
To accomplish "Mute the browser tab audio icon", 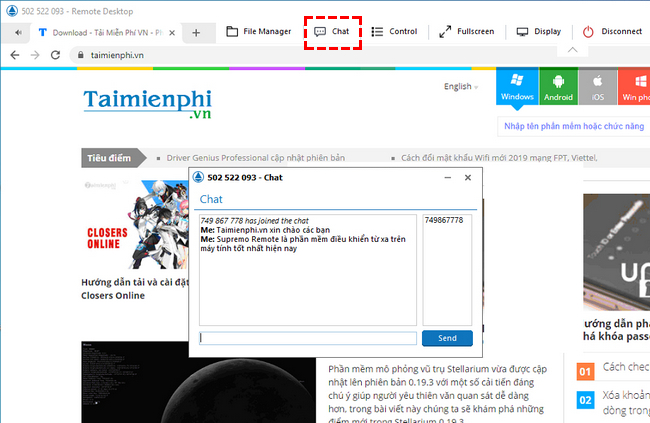I will 18,32.
